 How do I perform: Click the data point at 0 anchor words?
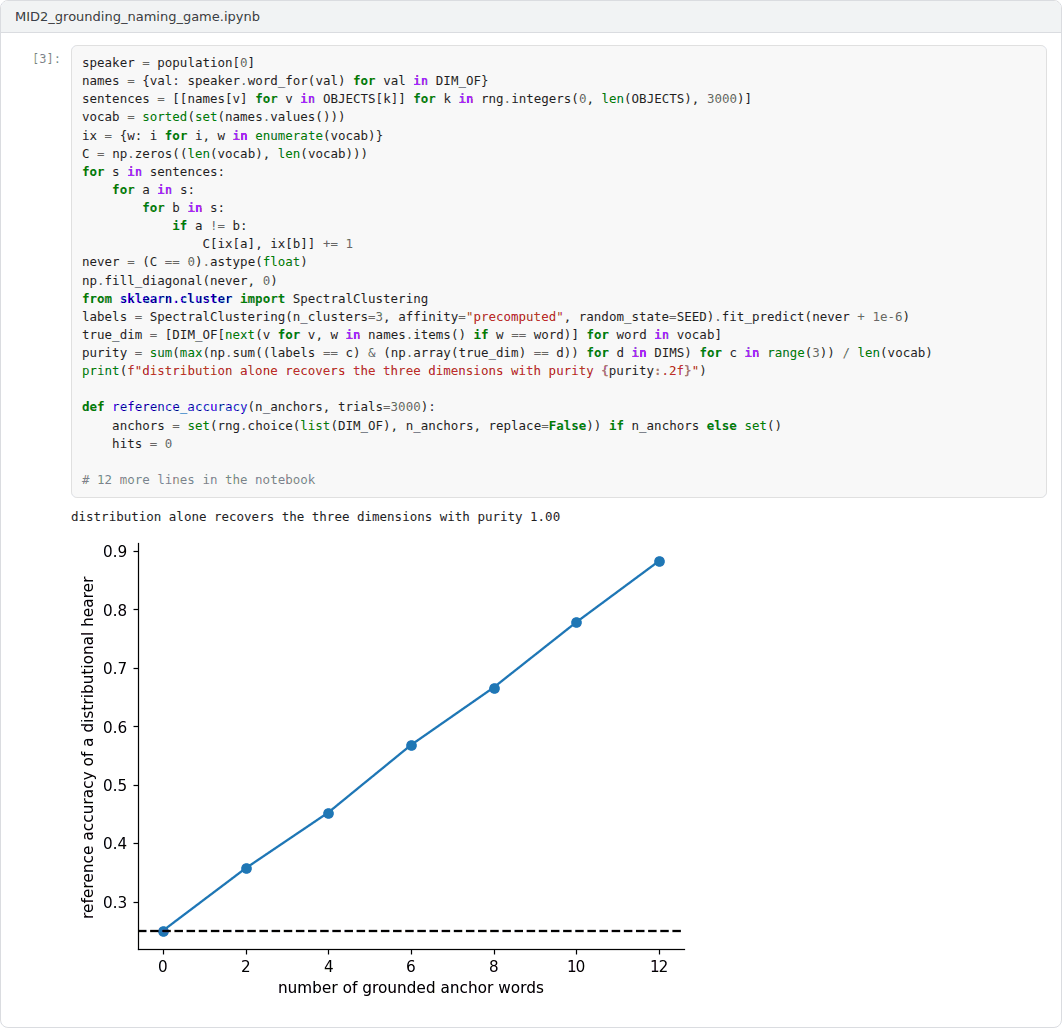(x=163, y=931)
